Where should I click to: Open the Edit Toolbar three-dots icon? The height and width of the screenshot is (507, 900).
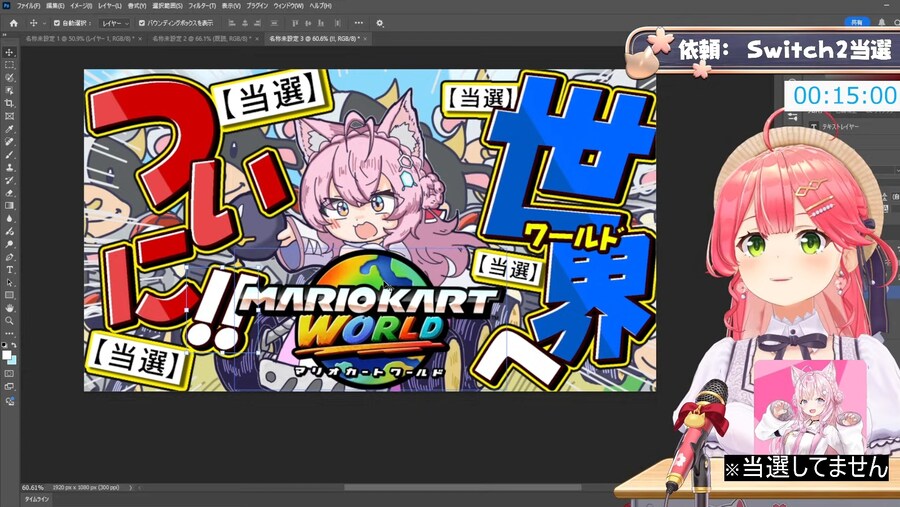[9, 334]
